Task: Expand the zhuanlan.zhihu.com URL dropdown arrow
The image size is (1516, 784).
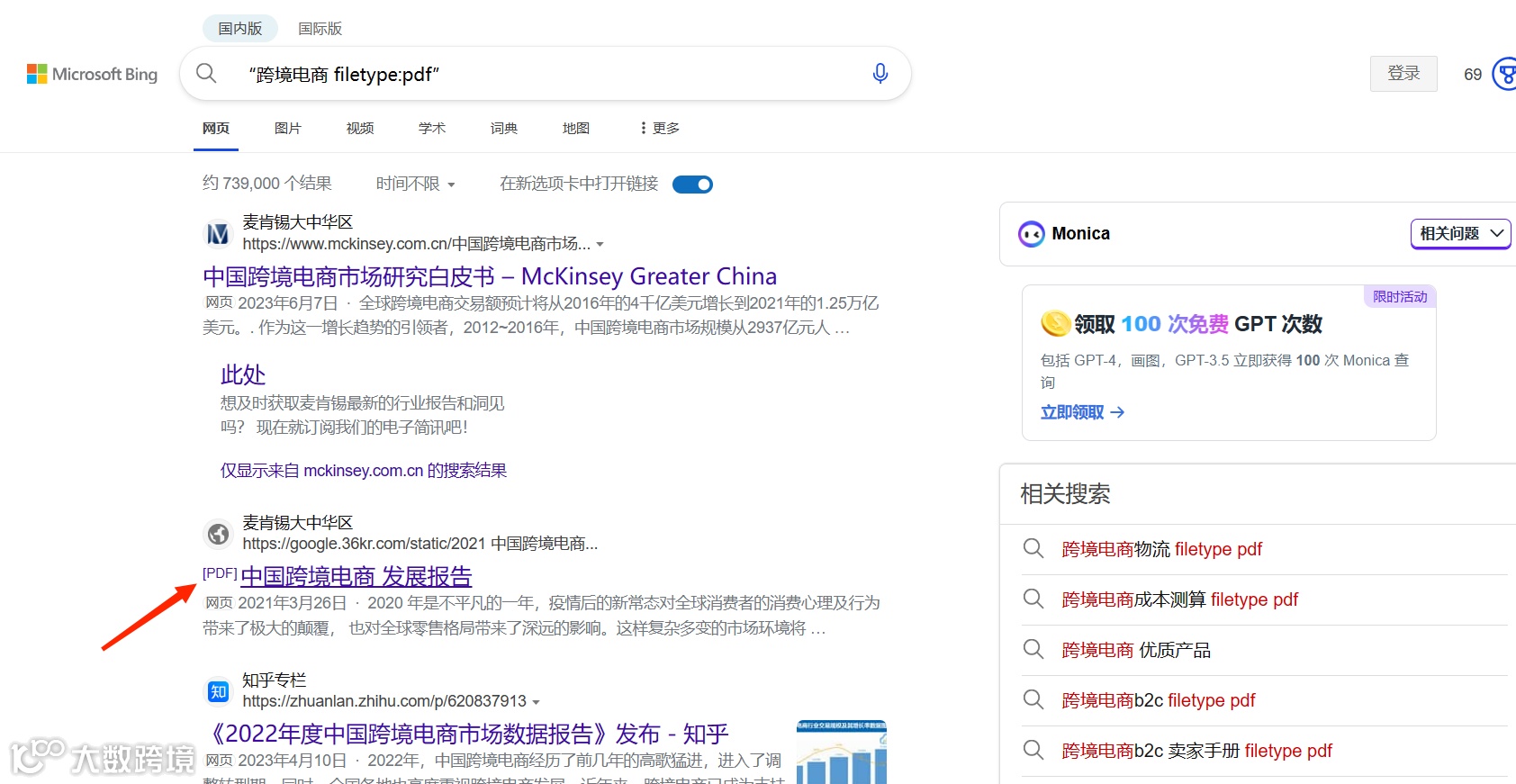Action: 537,702
